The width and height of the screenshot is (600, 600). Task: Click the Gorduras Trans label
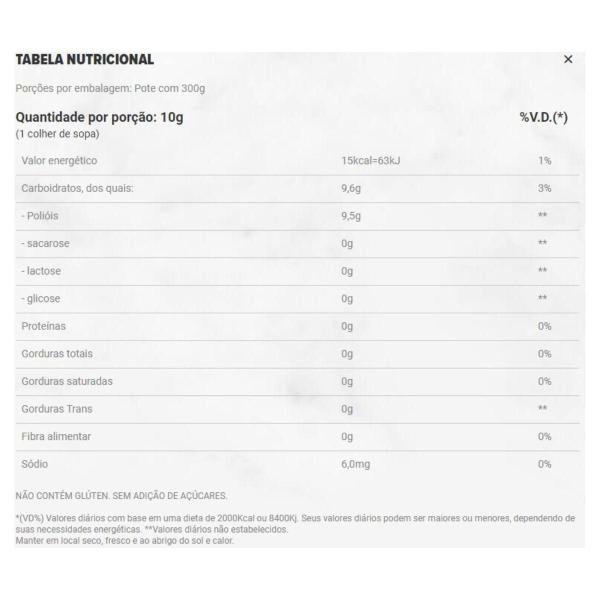(x=57, y=409)
